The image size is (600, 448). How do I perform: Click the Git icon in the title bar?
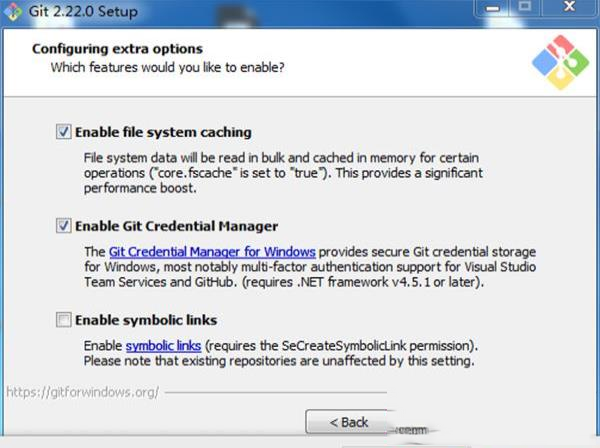coord(14,12)
